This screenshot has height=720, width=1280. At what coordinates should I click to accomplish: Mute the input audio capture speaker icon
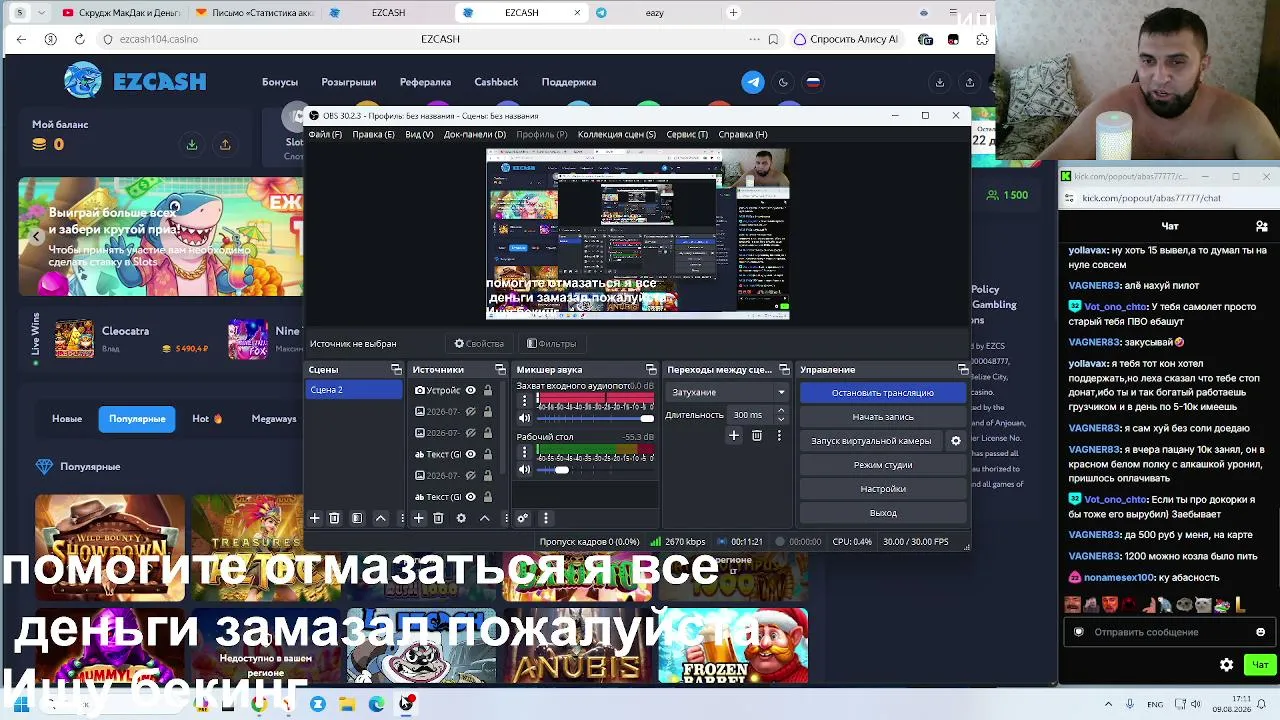click(x=524, y=418)
